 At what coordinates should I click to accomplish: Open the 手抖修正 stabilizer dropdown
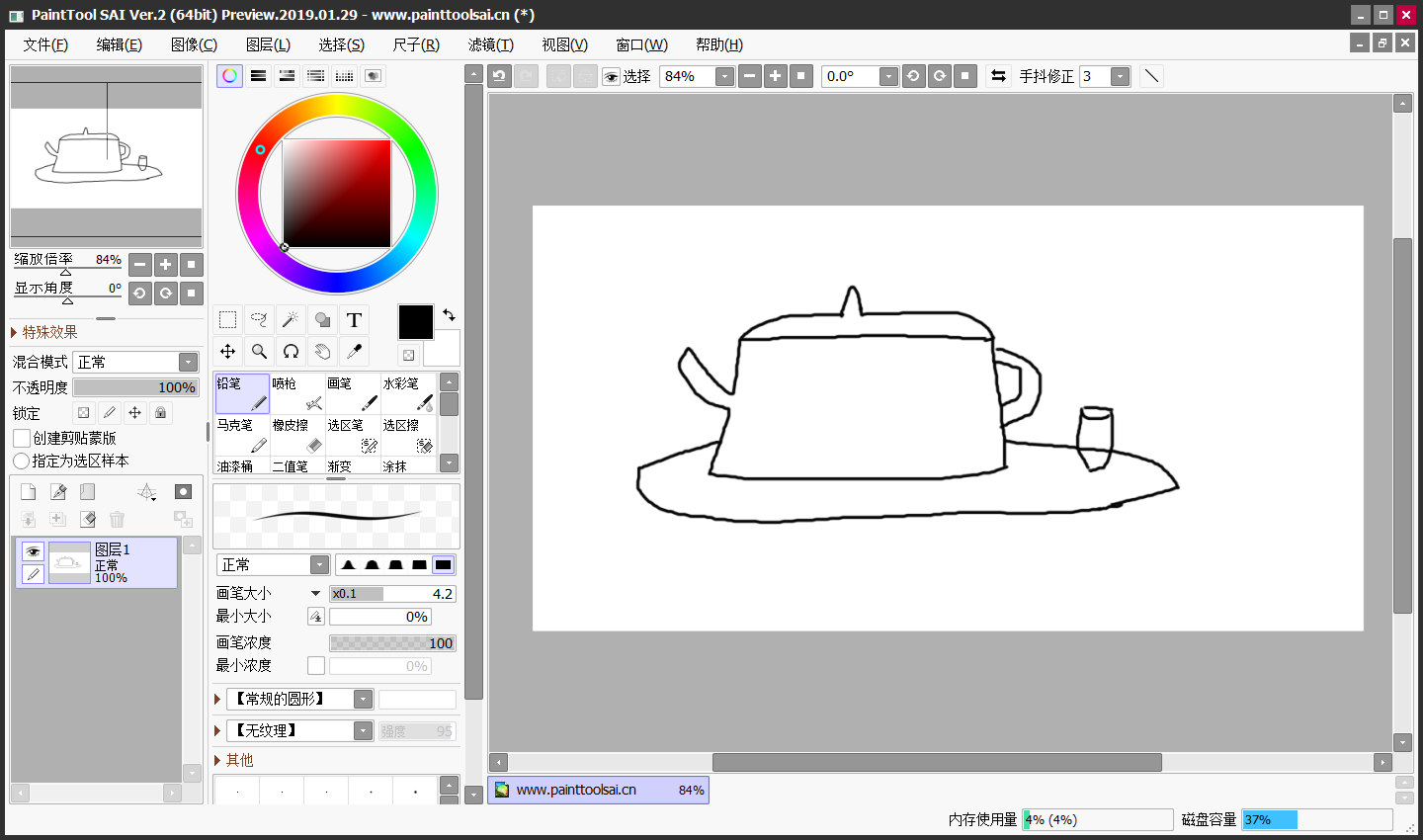1120,76
